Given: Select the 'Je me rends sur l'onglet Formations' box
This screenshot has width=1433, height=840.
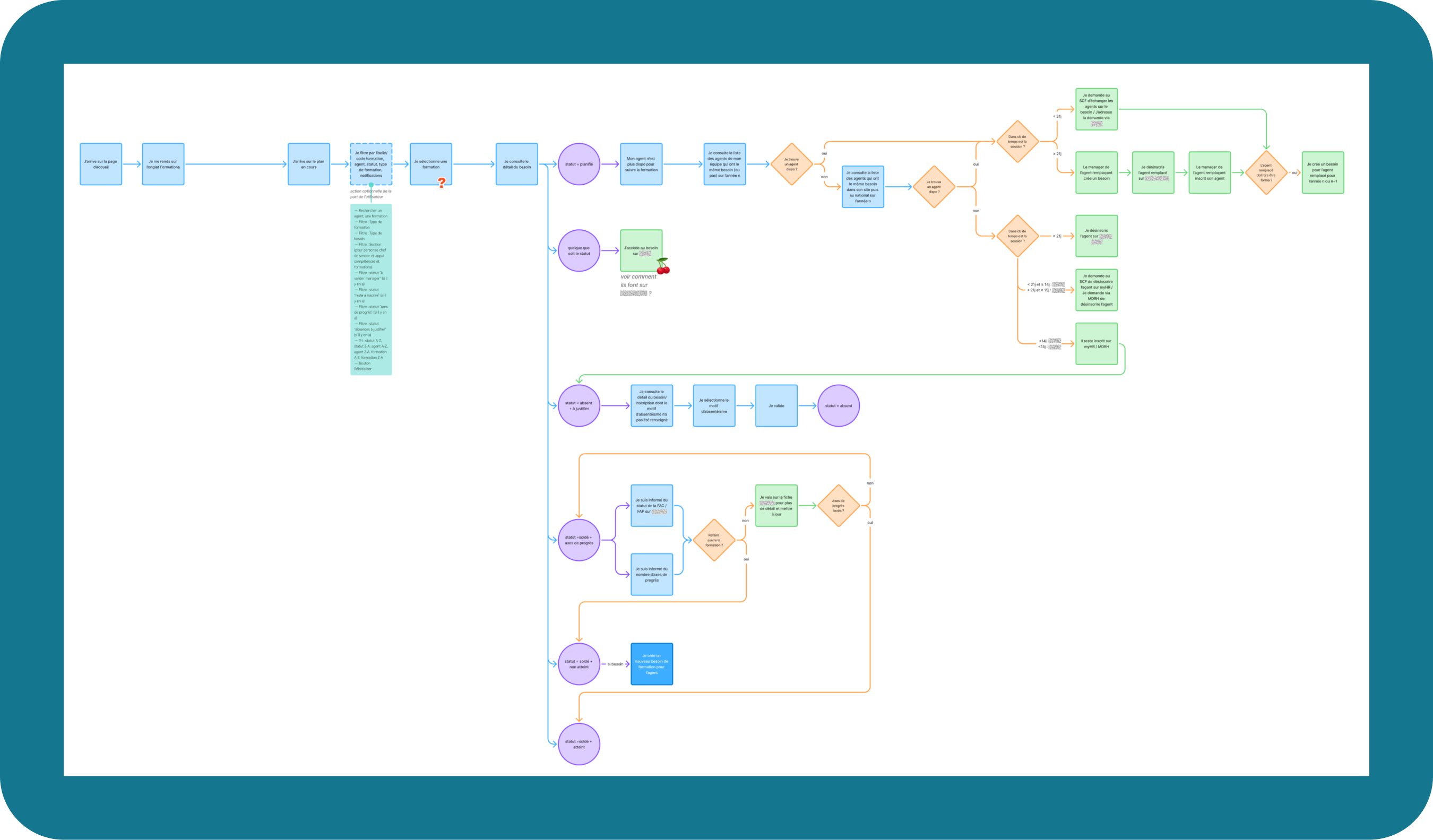Looking at the screenshot, I should pyautogui.click(x=163, y=164).
